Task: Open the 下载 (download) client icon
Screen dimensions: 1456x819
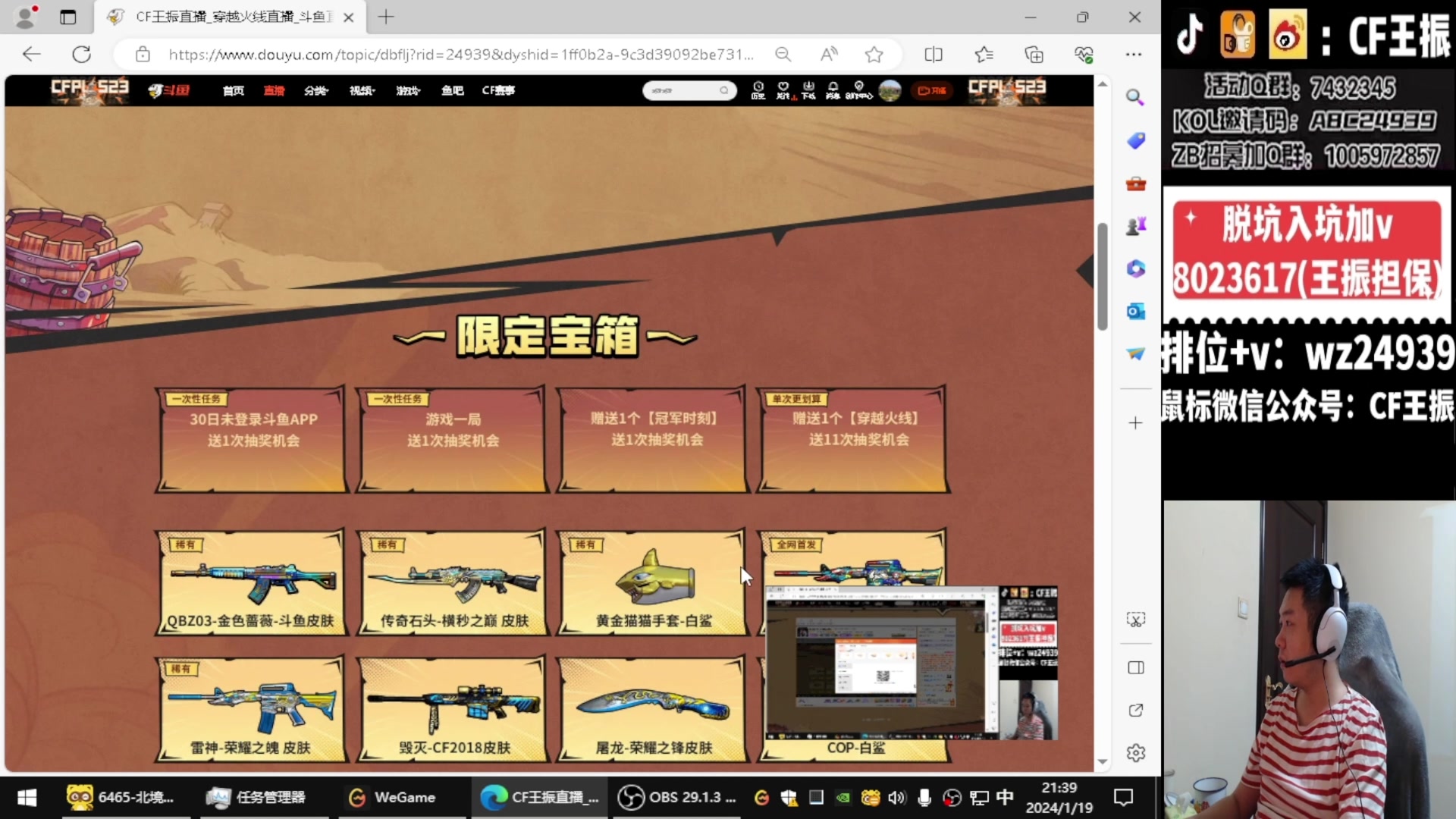Action: [x=808, y=90]
